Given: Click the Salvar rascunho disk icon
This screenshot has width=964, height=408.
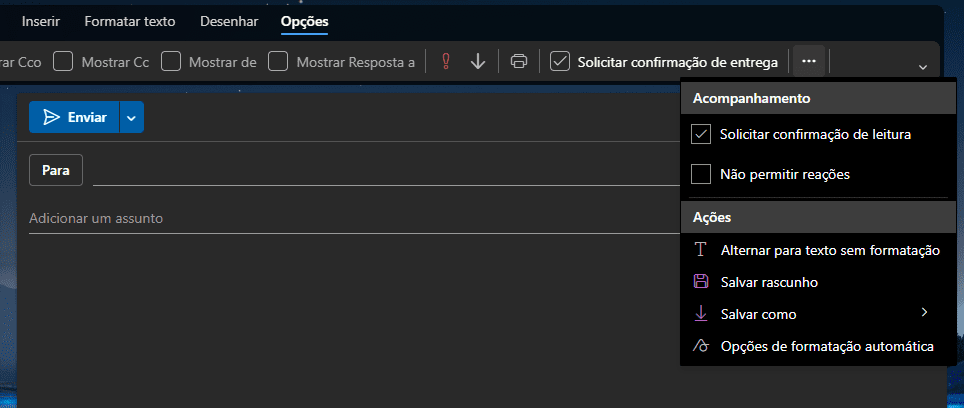Looking at the screenshot, I should click(x=701, y=282).
